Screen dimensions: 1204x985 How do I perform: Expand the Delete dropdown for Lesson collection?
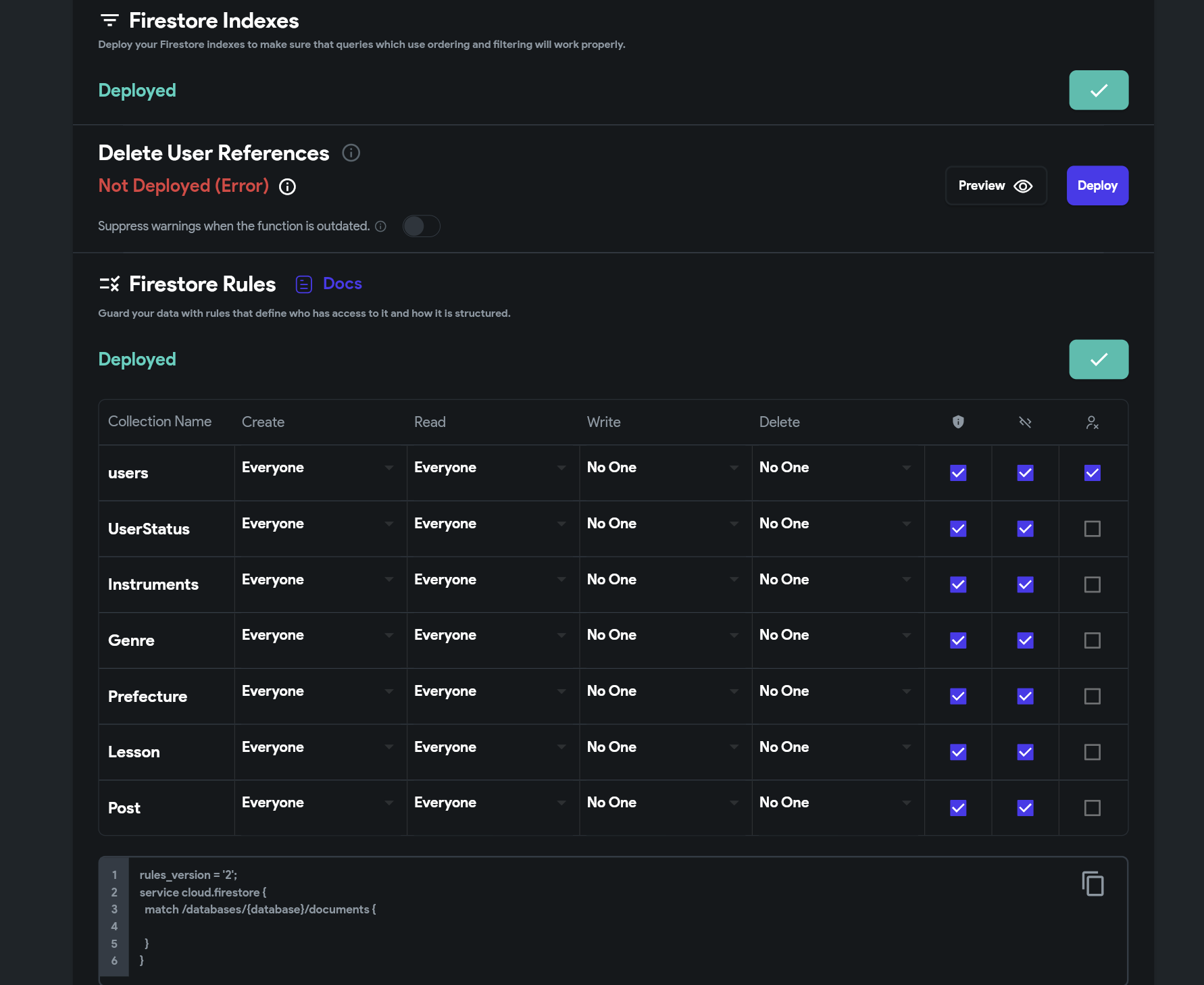tap(836, 747)
